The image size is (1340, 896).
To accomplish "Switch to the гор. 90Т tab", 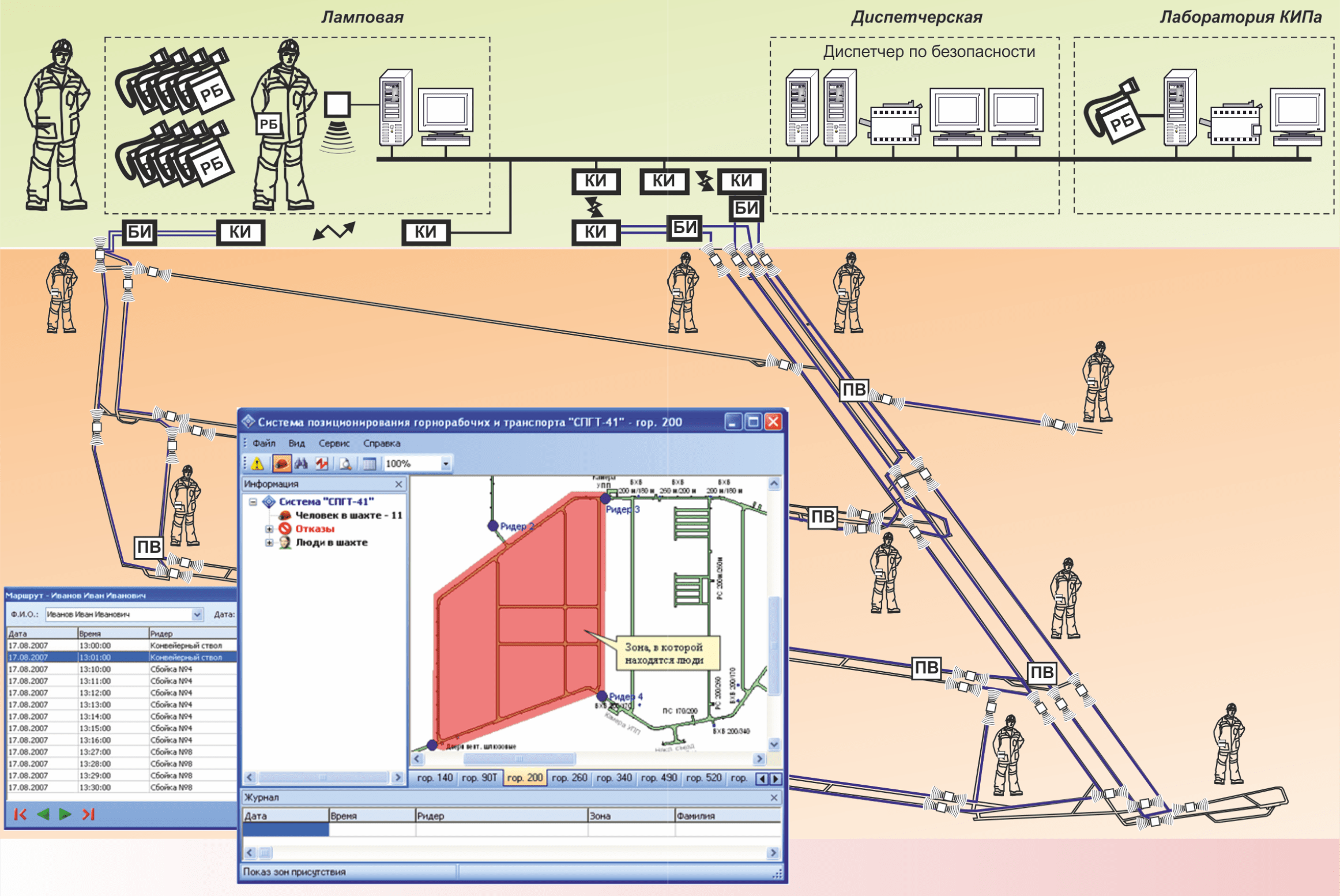I will click(x=479, y=778).
